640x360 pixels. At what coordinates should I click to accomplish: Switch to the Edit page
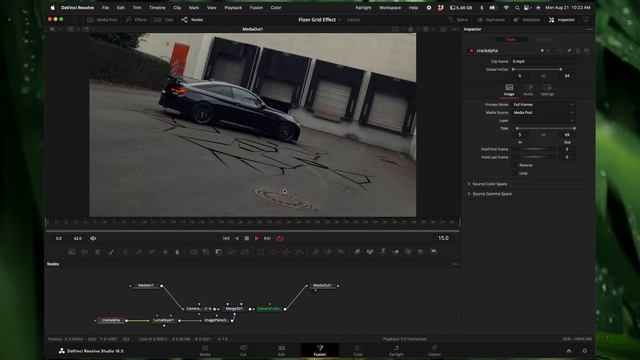click(282, 351)
